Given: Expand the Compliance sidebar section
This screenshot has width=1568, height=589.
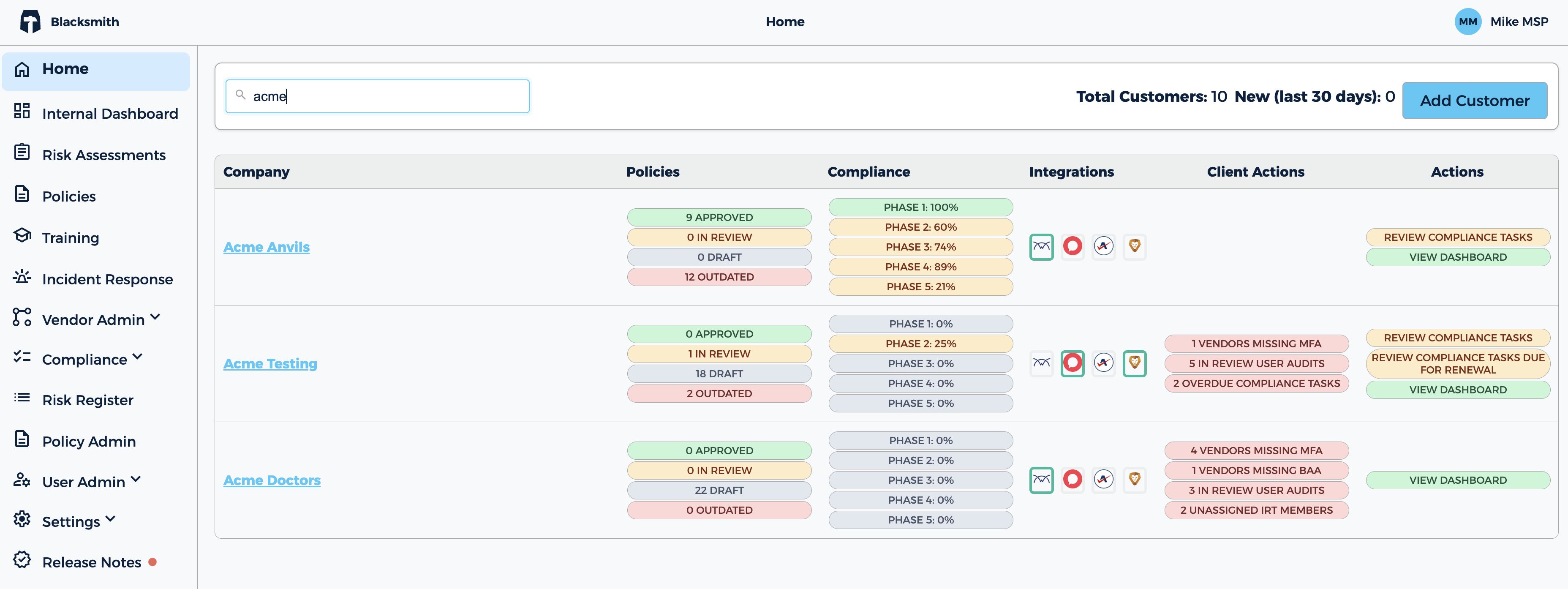Looking at the screenshot, I should (x=138, y=357).
